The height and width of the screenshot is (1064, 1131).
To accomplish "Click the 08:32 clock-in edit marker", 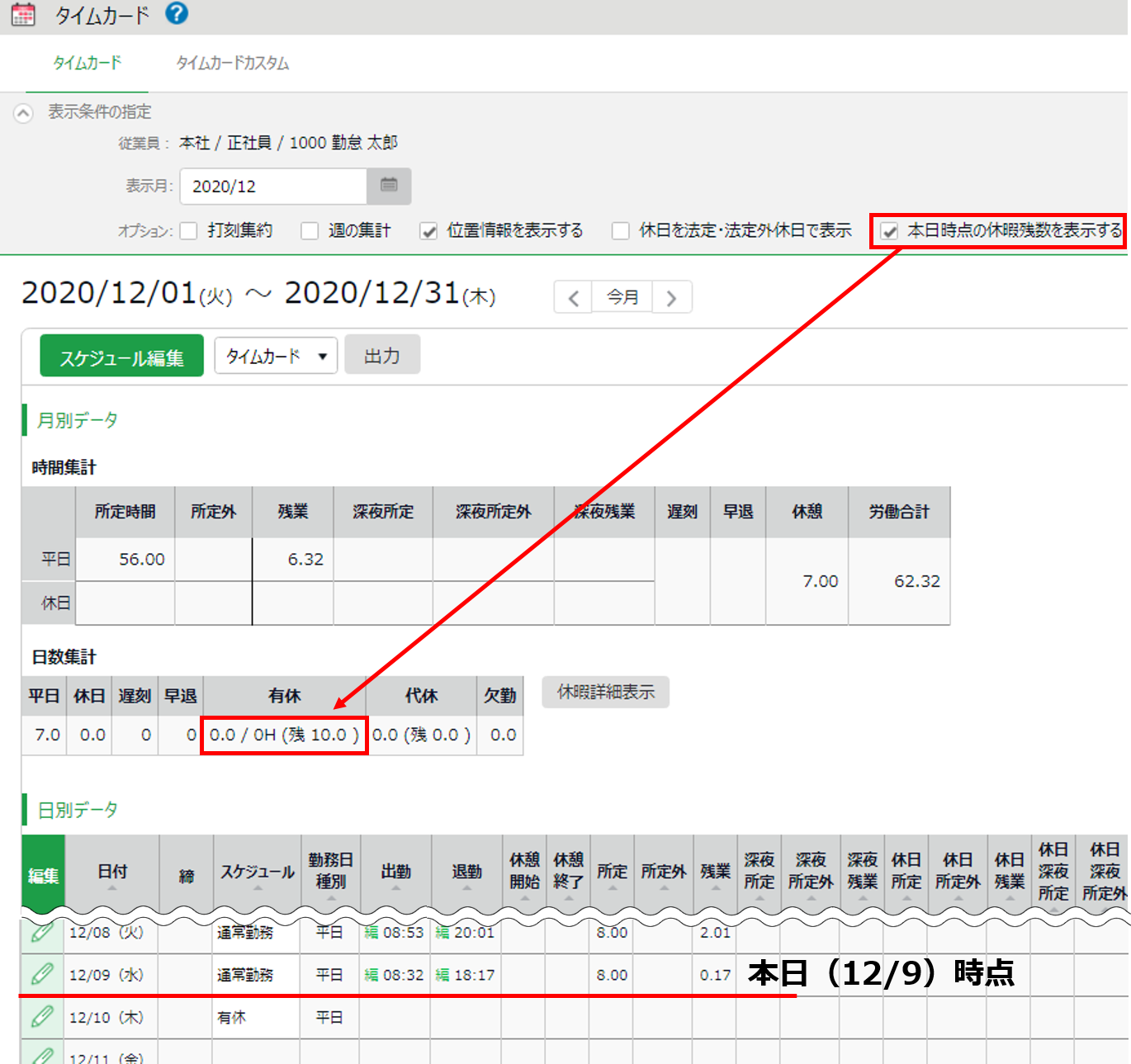I will pos(371,975).
